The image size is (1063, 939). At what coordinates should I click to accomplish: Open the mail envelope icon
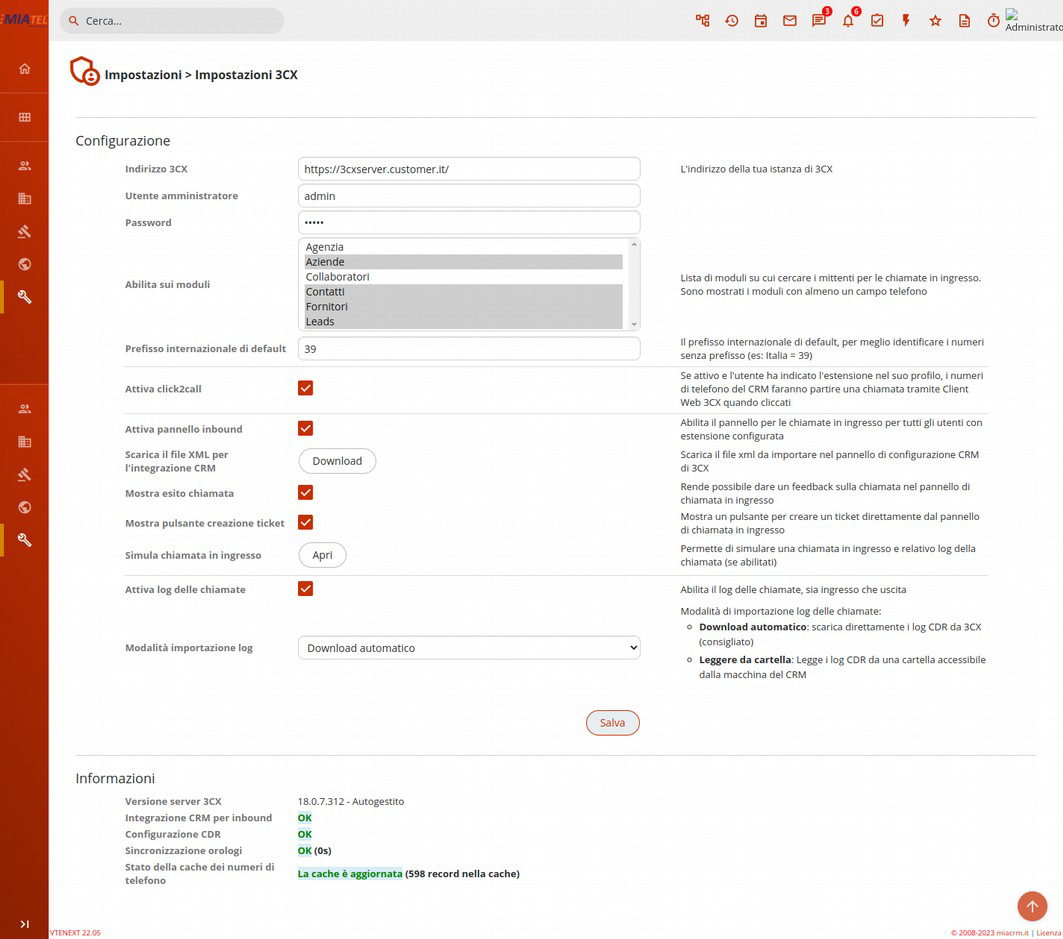(790, 20)
